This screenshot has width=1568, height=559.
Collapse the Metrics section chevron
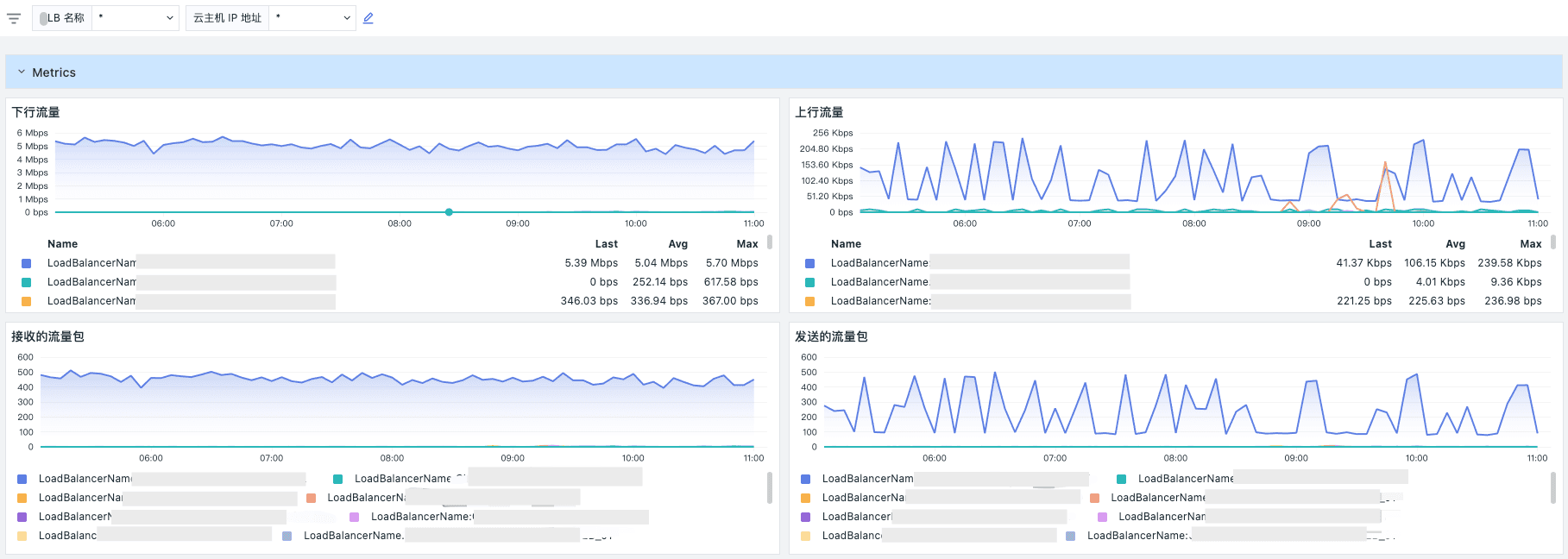click(x=22, y=72)
